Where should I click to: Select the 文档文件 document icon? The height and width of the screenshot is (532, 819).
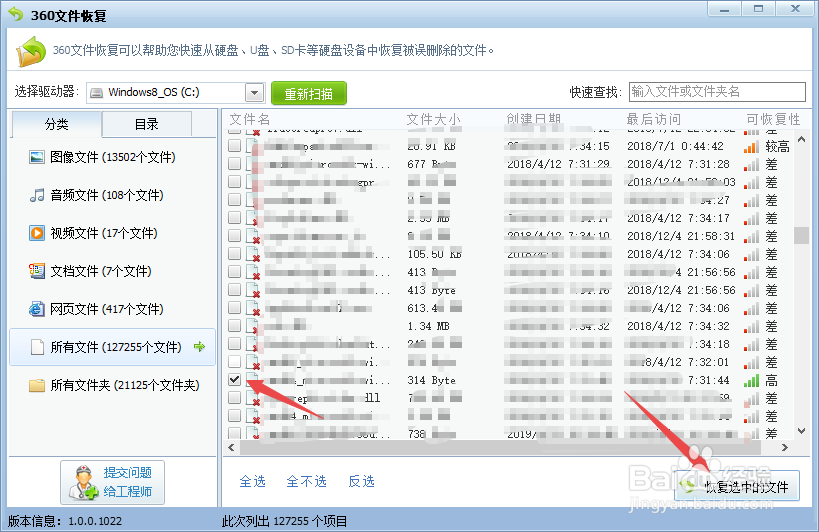pos(37,271)
